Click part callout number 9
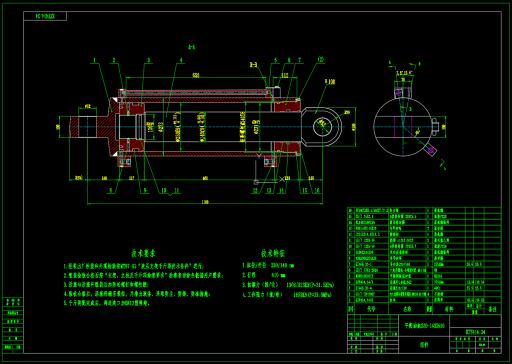 coord(145,191)
